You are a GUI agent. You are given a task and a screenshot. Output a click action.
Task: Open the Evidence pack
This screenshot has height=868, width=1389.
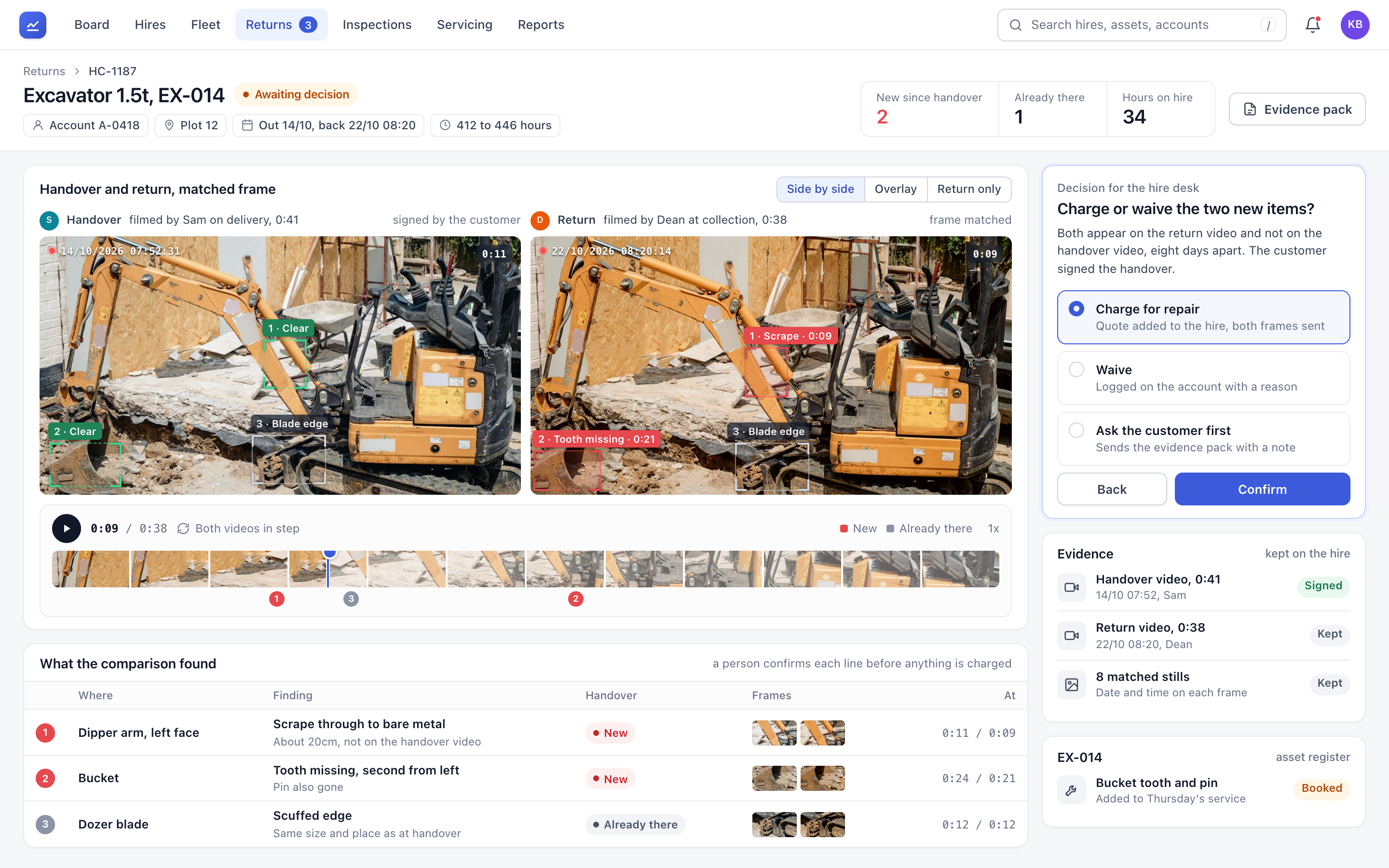click(1297, 109)
